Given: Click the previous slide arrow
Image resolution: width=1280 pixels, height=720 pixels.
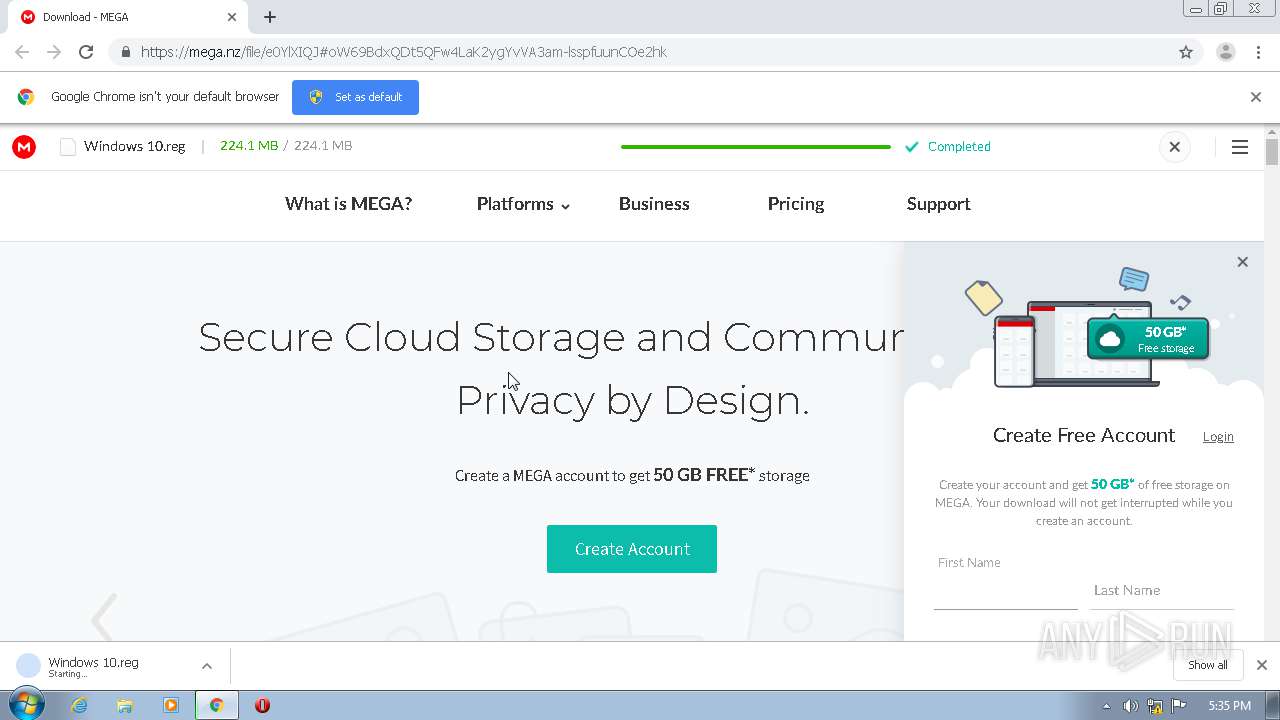Looking at the screenshot, I should pos(104,619).
